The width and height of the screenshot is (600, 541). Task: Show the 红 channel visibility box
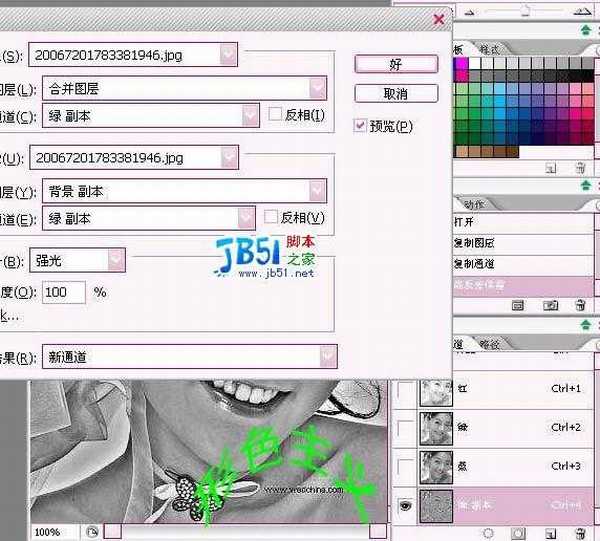406,389
